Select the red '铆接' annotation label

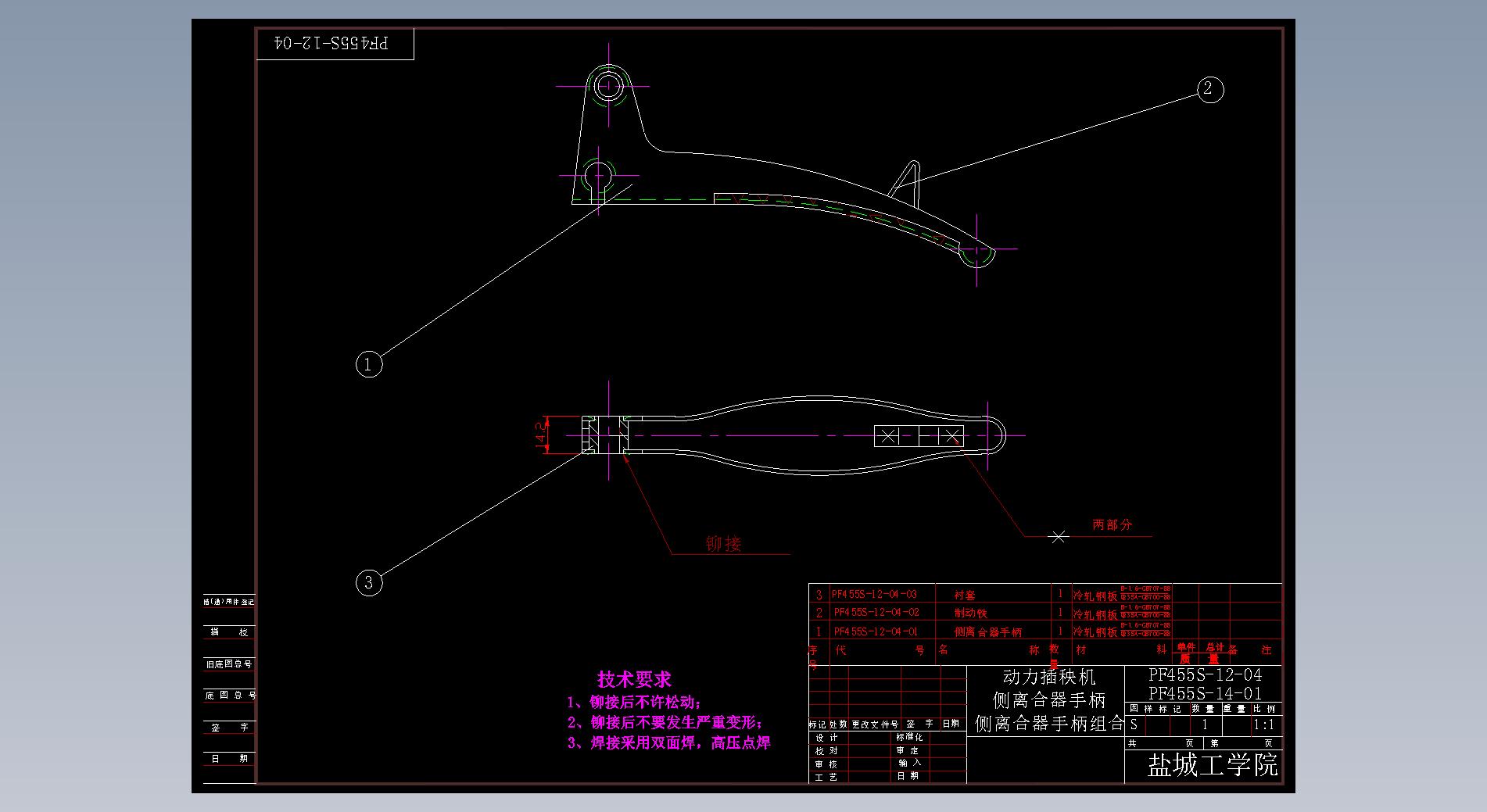click(723, 544)
